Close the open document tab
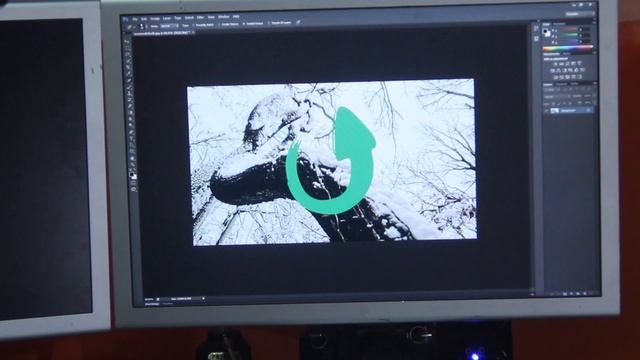 [193, 32]
